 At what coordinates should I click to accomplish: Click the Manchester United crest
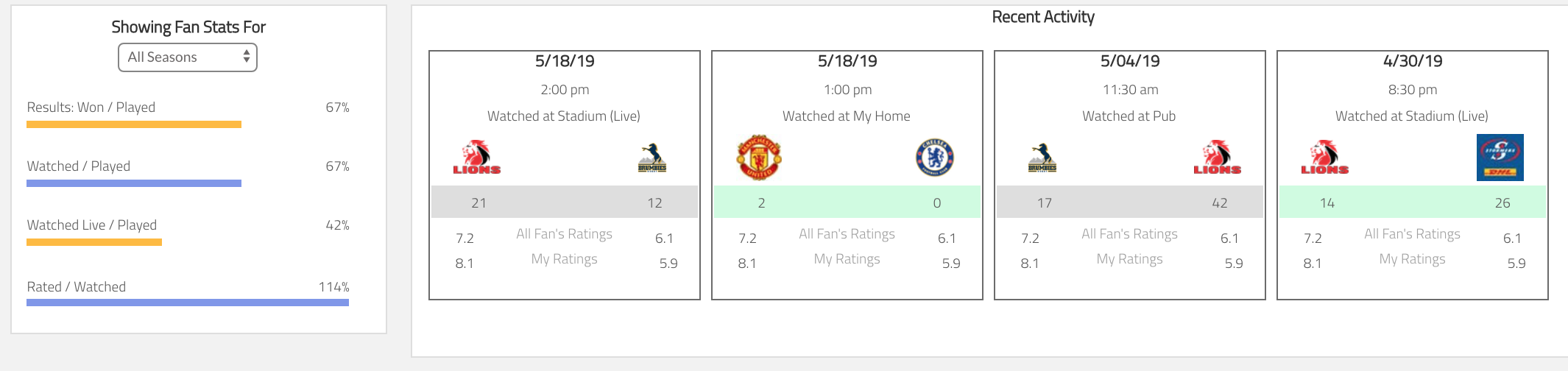759,158
